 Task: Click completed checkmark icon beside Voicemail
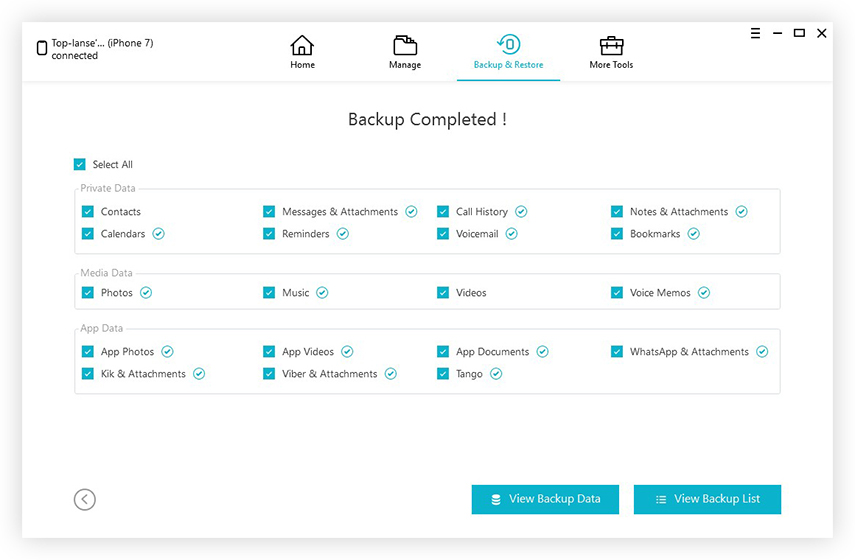pos(511,234)
